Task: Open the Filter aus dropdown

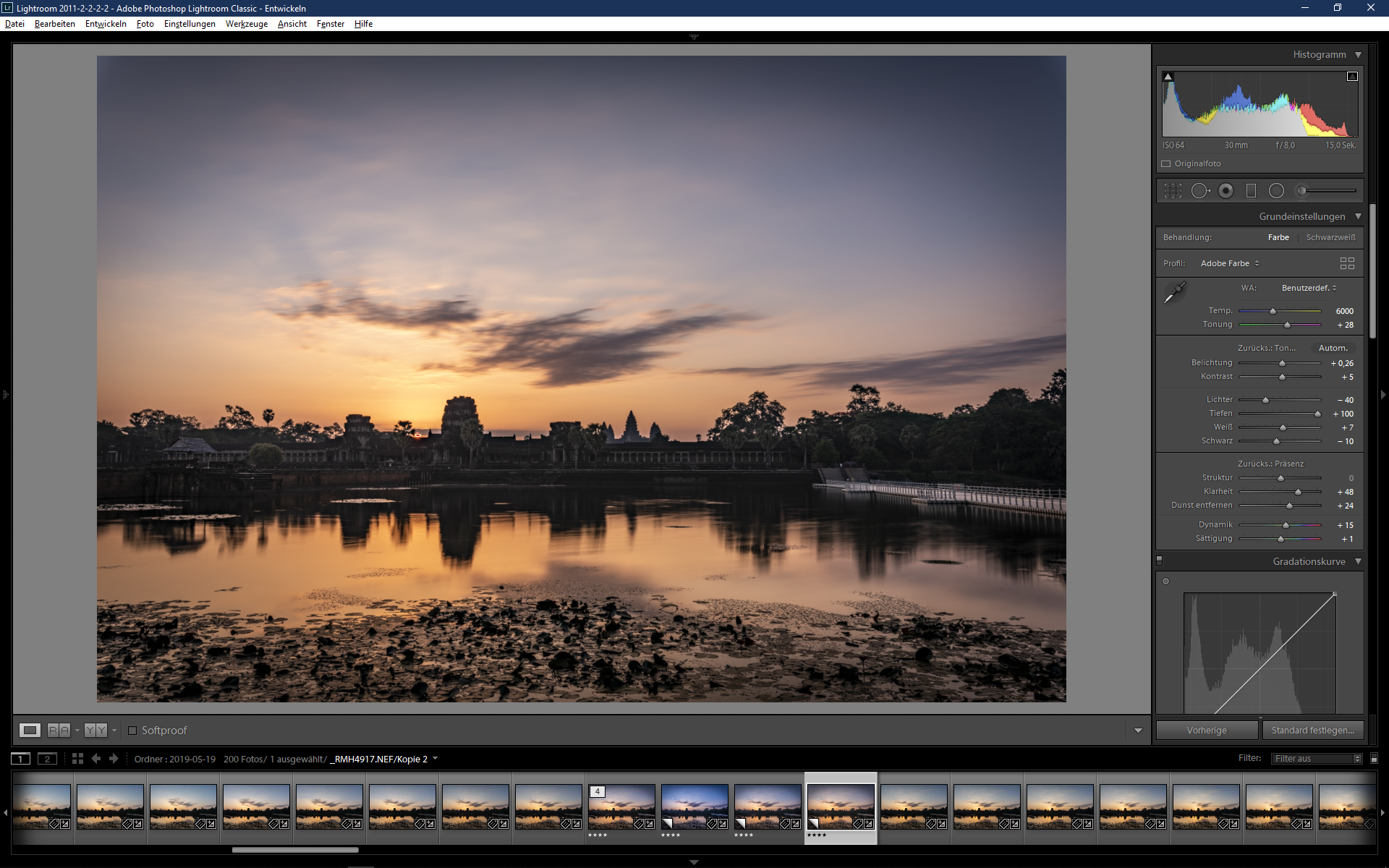Action: [1317, 759]
